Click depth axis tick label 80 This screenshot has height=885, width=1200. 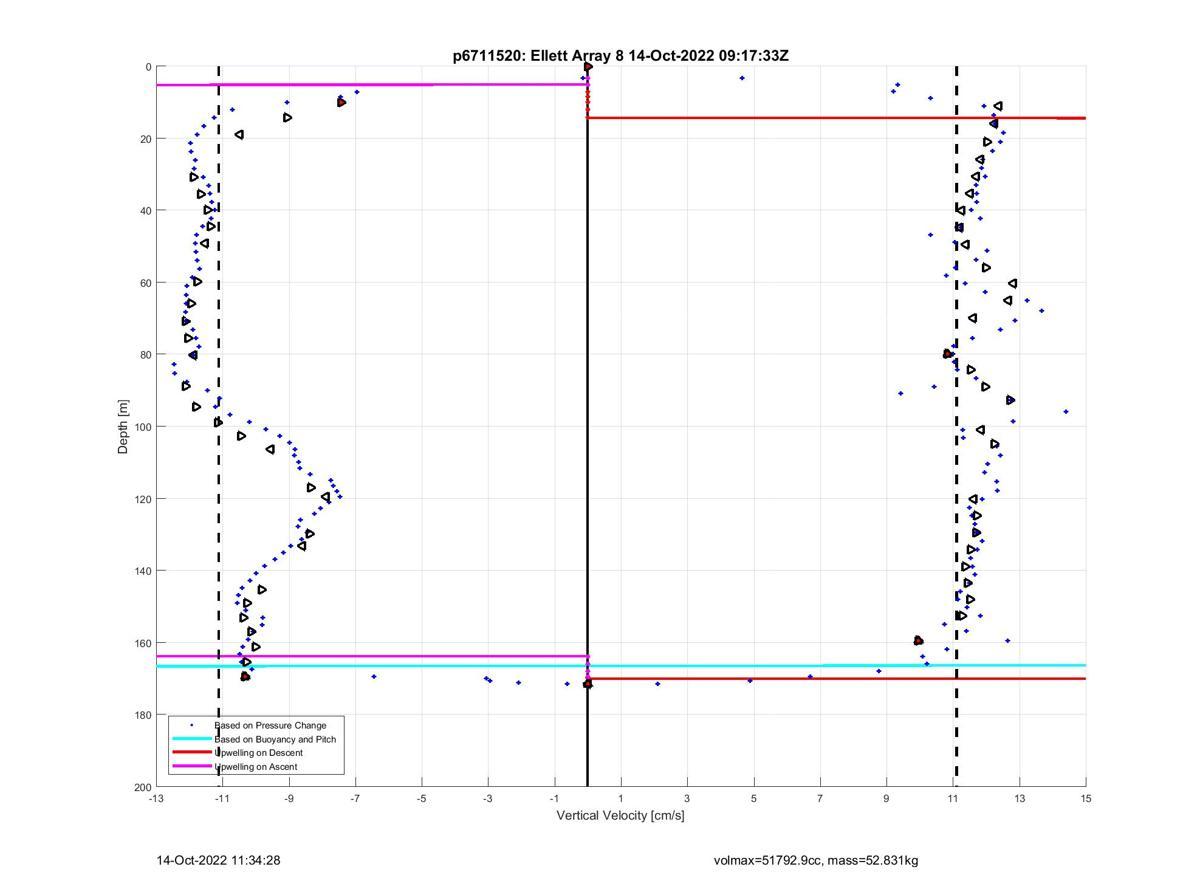(x=145, y=355)
